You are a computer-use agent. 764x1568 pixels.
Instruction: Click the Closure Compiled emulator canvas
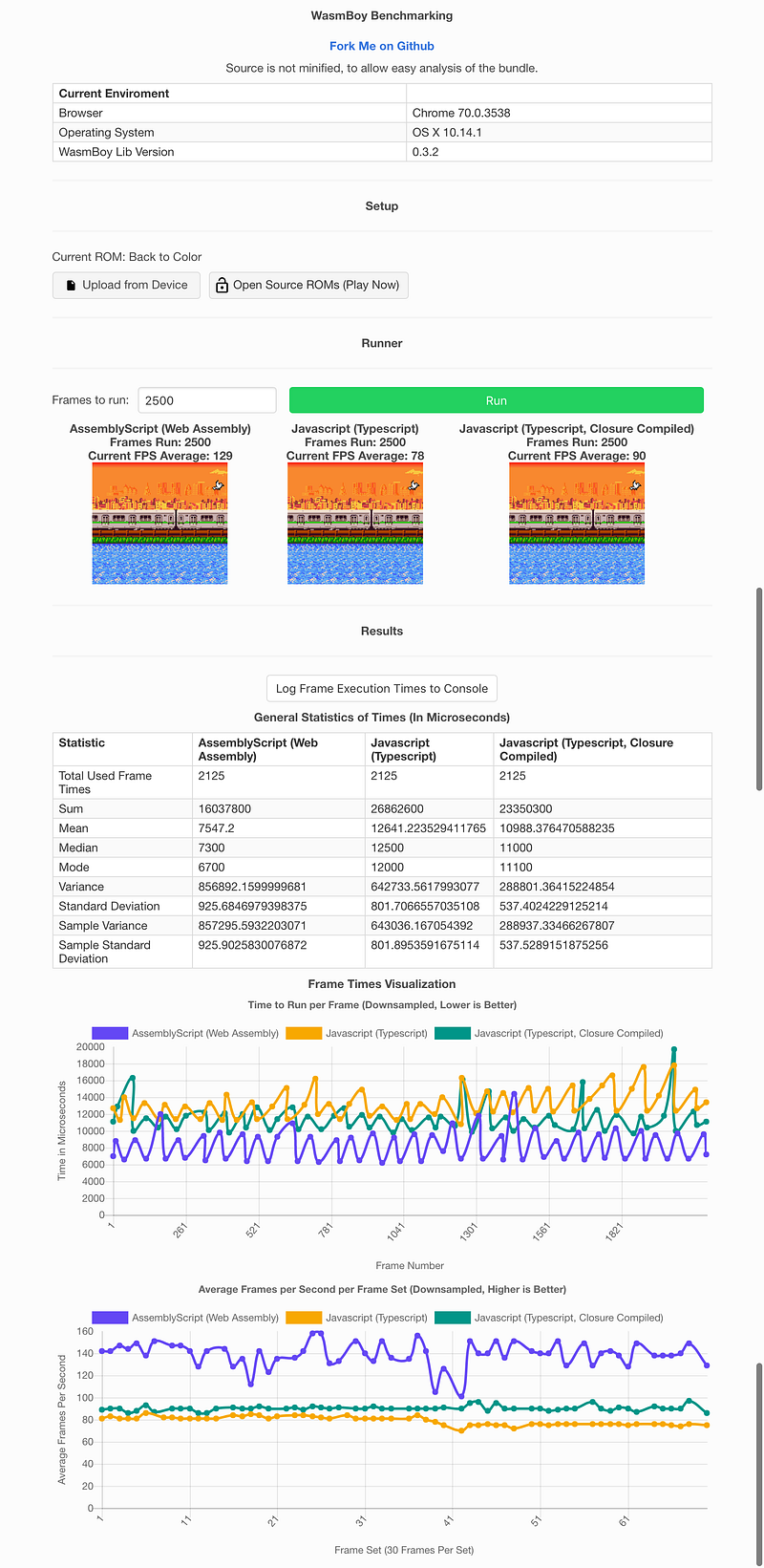pos(577,523)
